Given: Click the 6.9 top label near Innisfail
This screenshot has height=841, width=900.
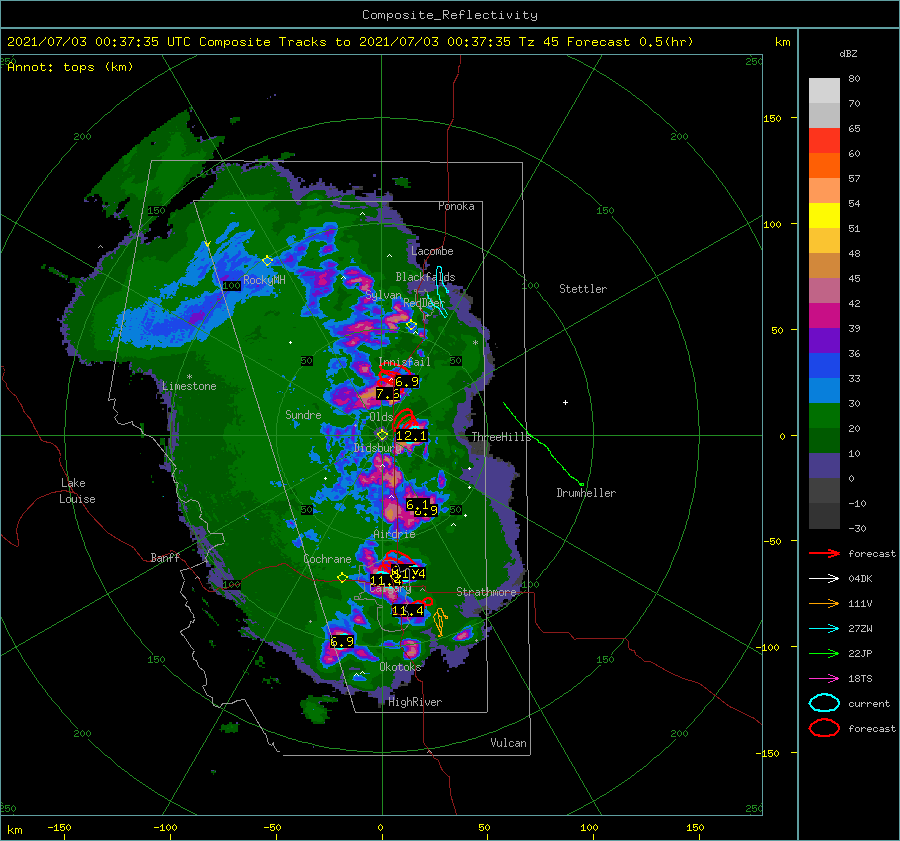Looking at the screenshot, I should pos(407,382).
